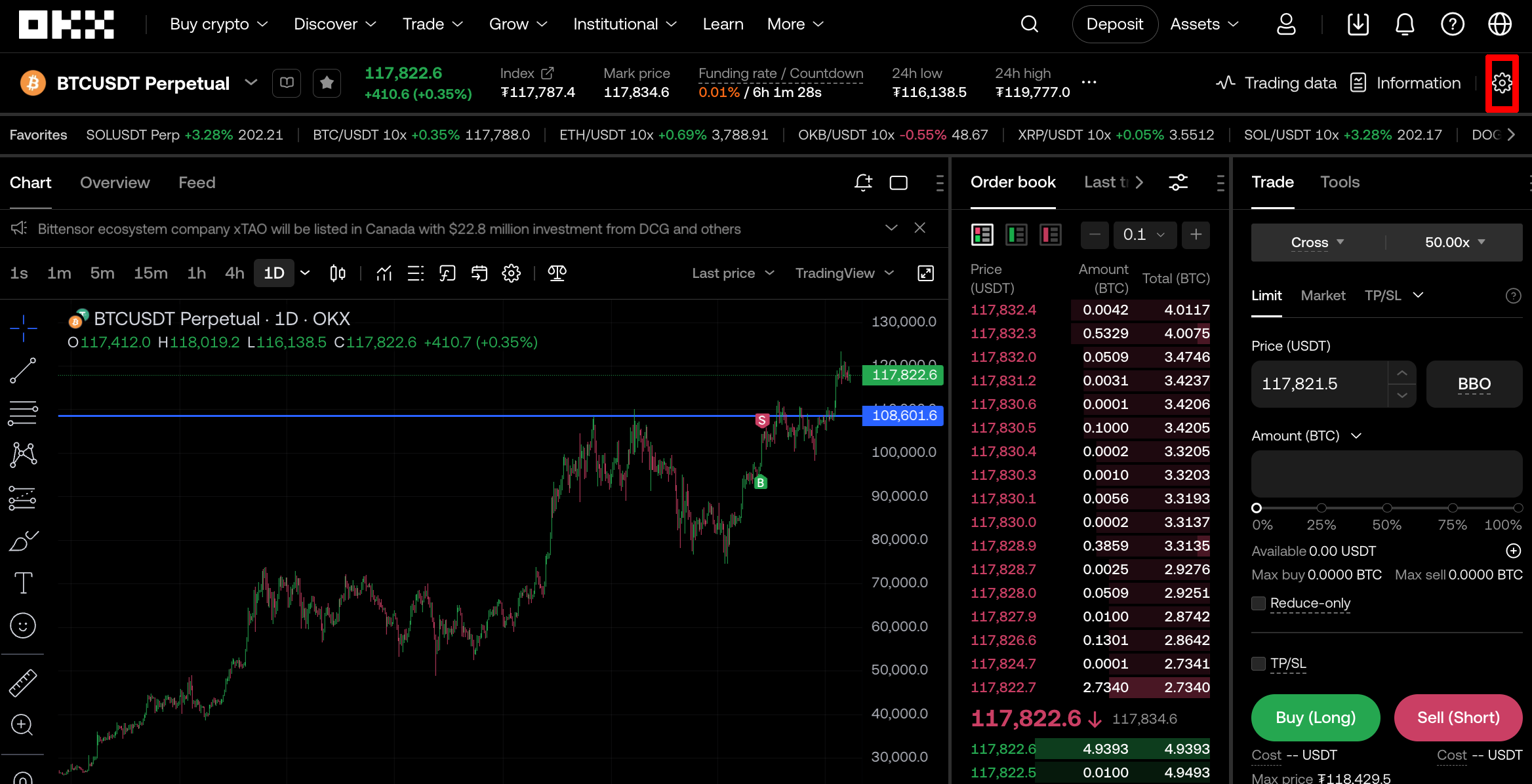Switch to the Overview tab
Screen dimensions: 1532x784
point(115,183)
